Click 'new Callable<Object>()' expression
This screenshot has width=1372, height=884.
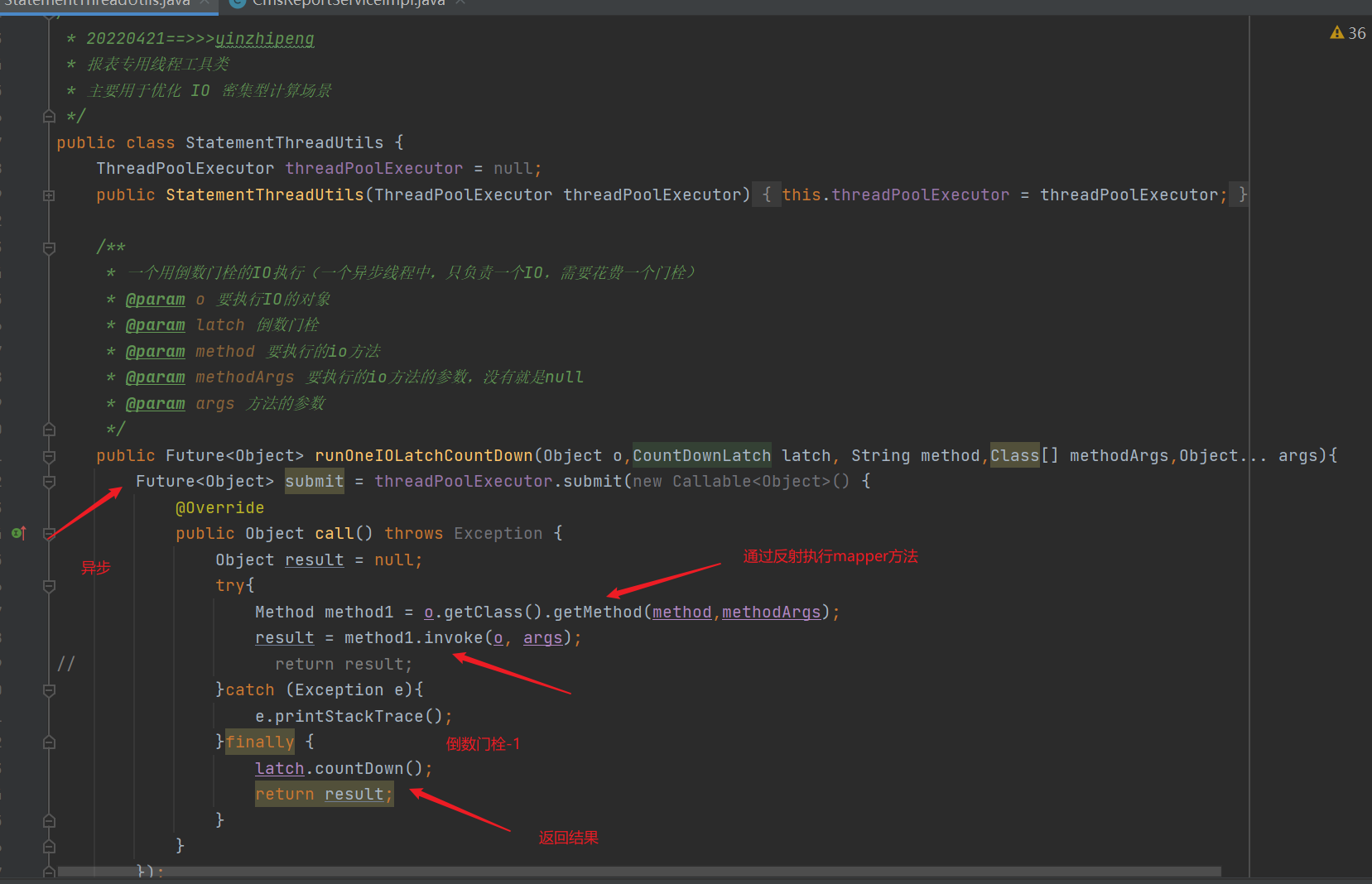click(x=741, y=481)
